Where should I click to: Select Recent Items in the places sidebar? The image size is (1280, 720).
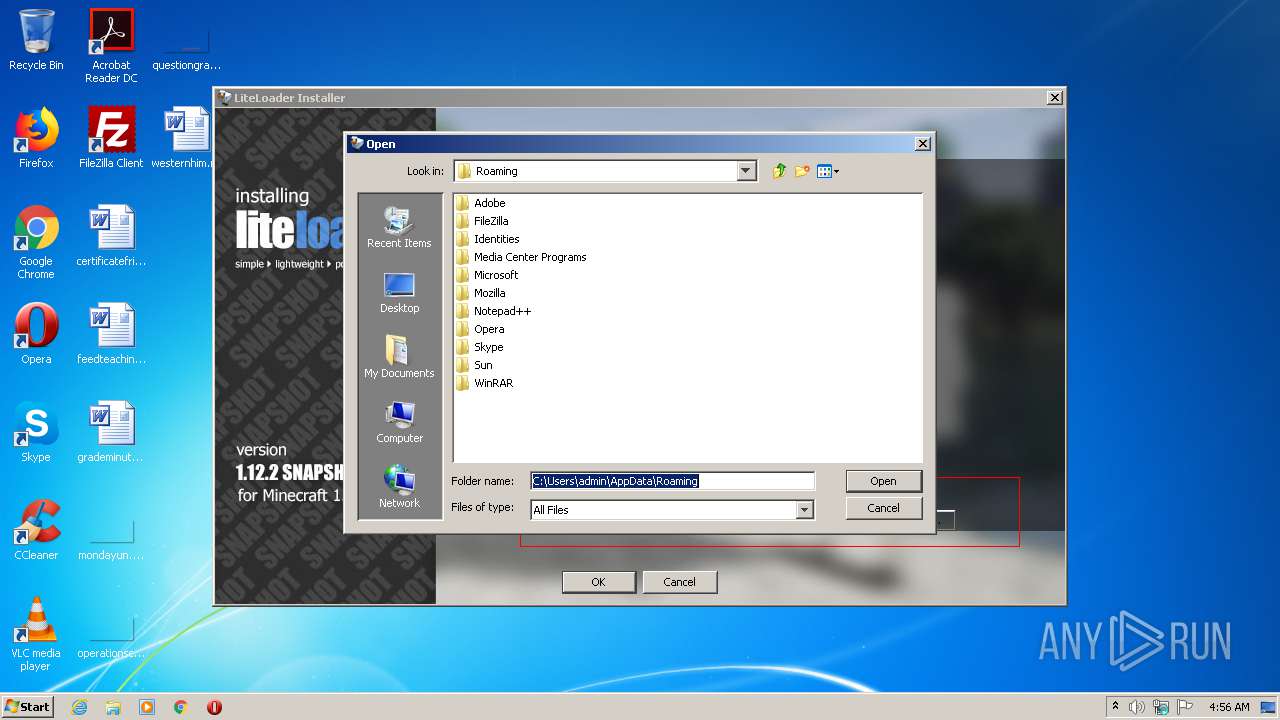pos(399,227)
